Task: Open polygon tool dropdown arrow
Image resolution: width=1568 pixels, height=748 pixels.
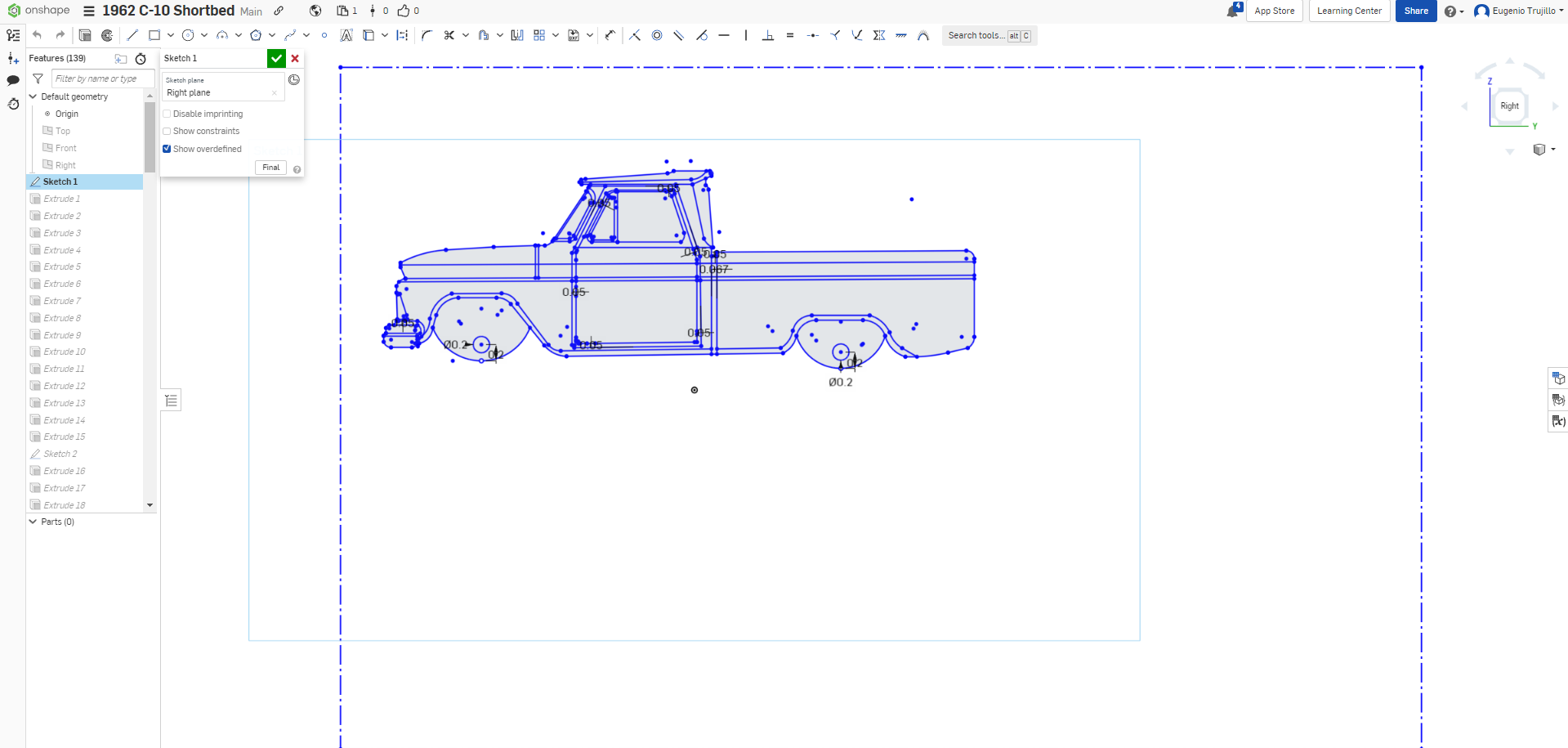Action: [272, 35]
